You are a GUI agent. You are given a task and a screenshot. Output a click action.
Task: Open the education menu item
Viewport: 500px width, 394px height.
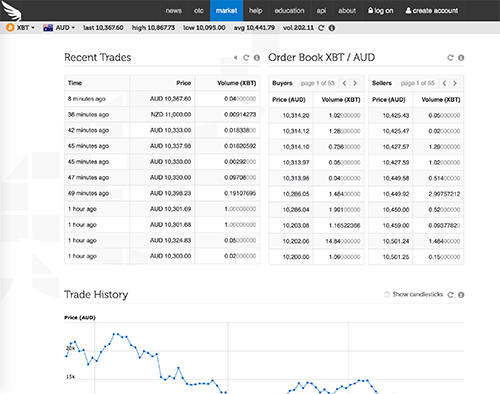pos(289,11)
